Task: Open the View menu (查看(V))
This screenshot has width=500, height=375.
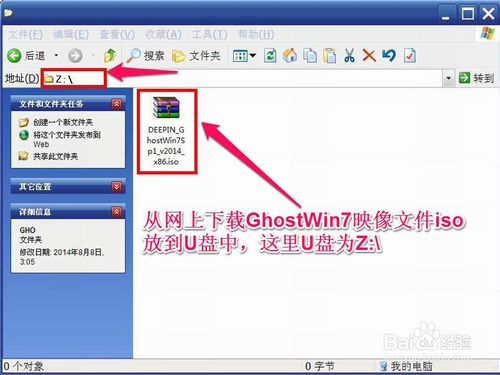Action: [117, 34]
